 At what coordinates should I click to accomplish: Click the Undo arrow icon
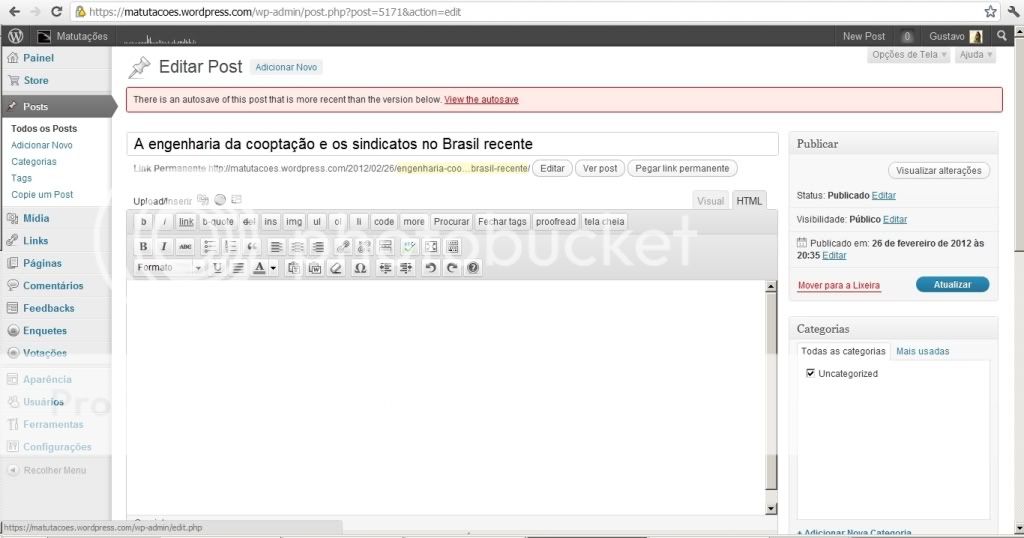430,268
